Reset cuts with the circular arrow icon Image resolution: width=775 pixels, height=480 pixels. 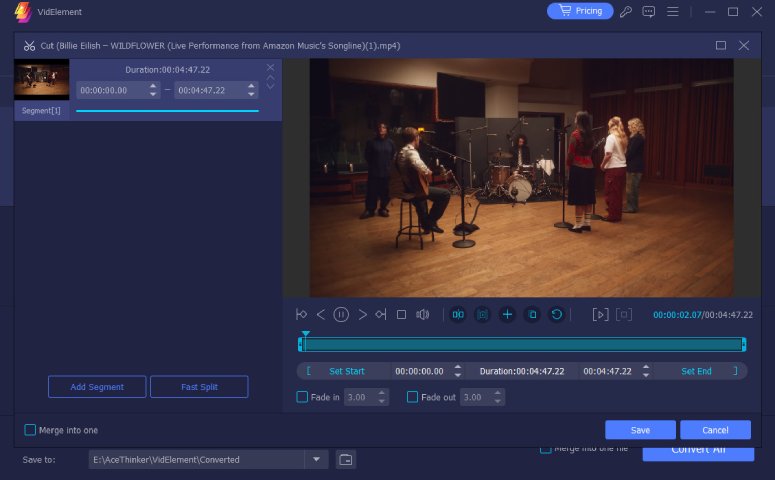[x=557, y=314]
